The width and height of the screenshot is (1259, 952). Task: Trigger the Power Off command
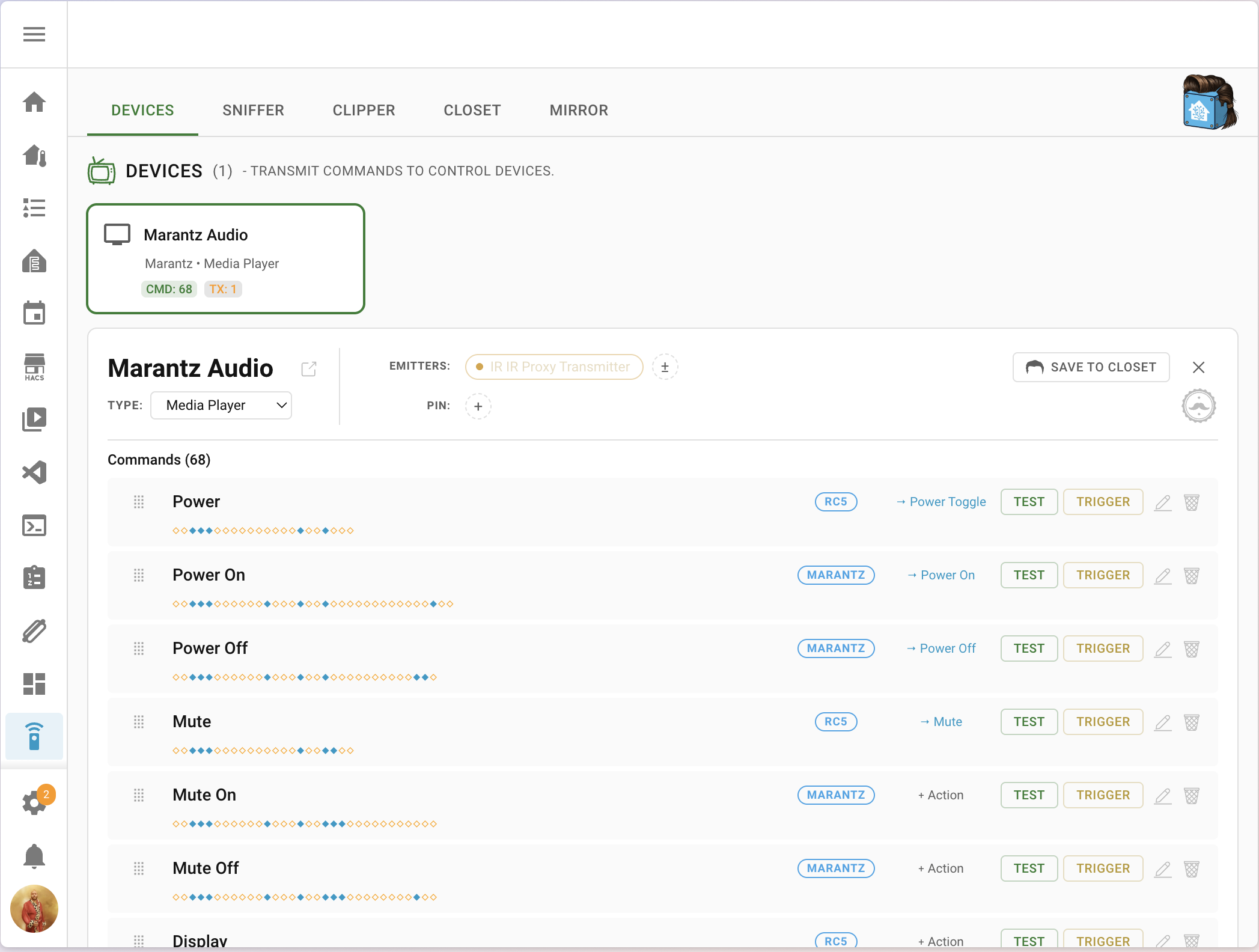point(1103,648)
